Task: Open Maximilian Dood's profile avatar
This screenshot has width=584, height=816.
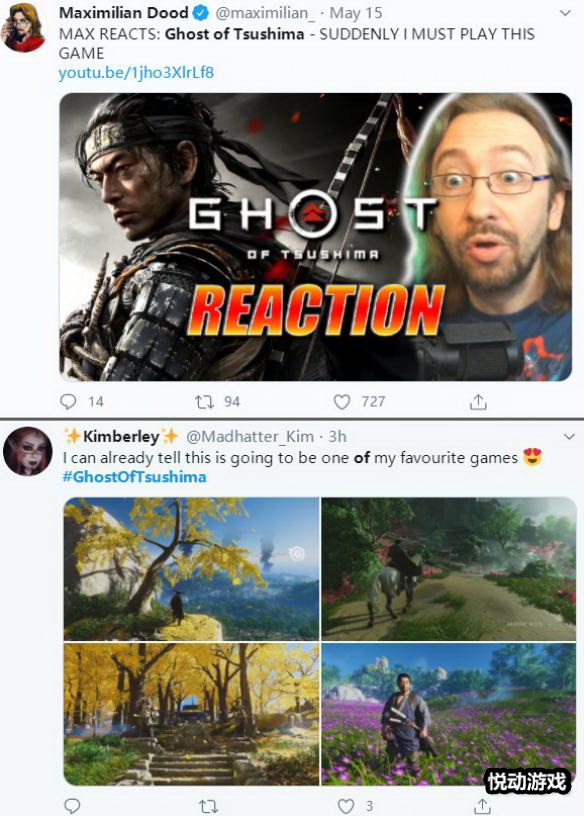Action: coord(23,27)
